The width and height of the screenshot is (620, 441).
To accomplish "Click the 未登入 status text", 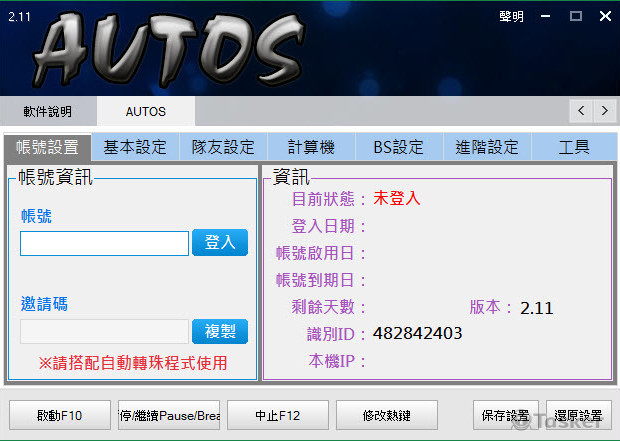I will [397, 198].
